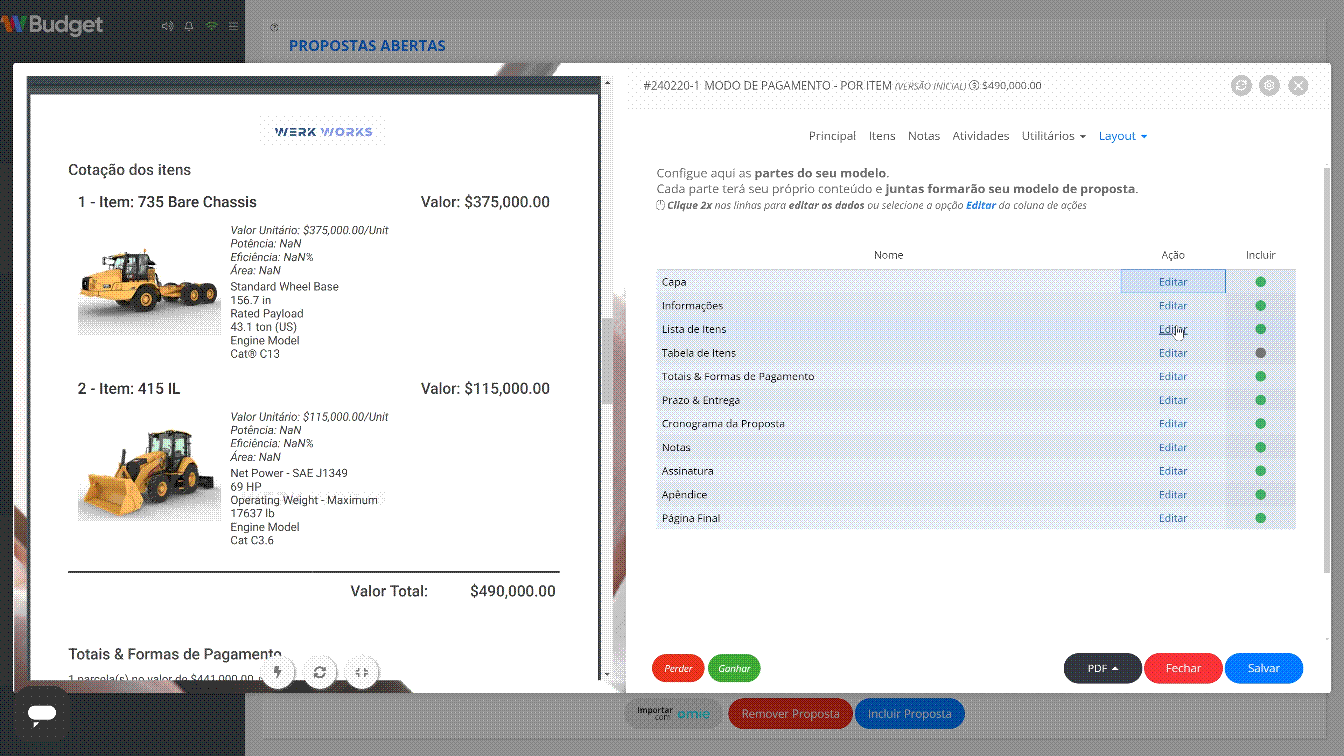1344x756 pixels.
Task: Open the chat bubble widget
Action: [42, 714]
